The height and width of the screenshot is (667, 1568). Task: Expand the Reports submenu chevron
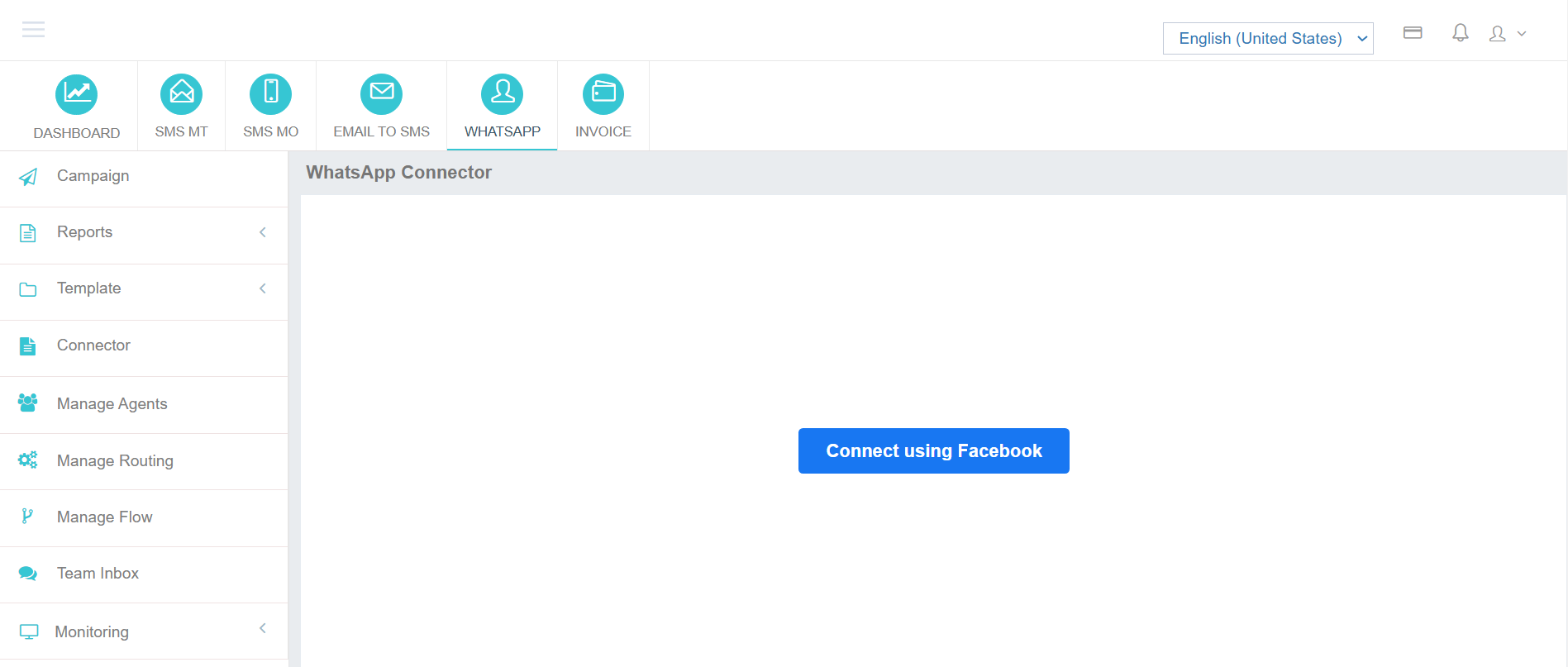pyautogui.click(x=263, y=232)
